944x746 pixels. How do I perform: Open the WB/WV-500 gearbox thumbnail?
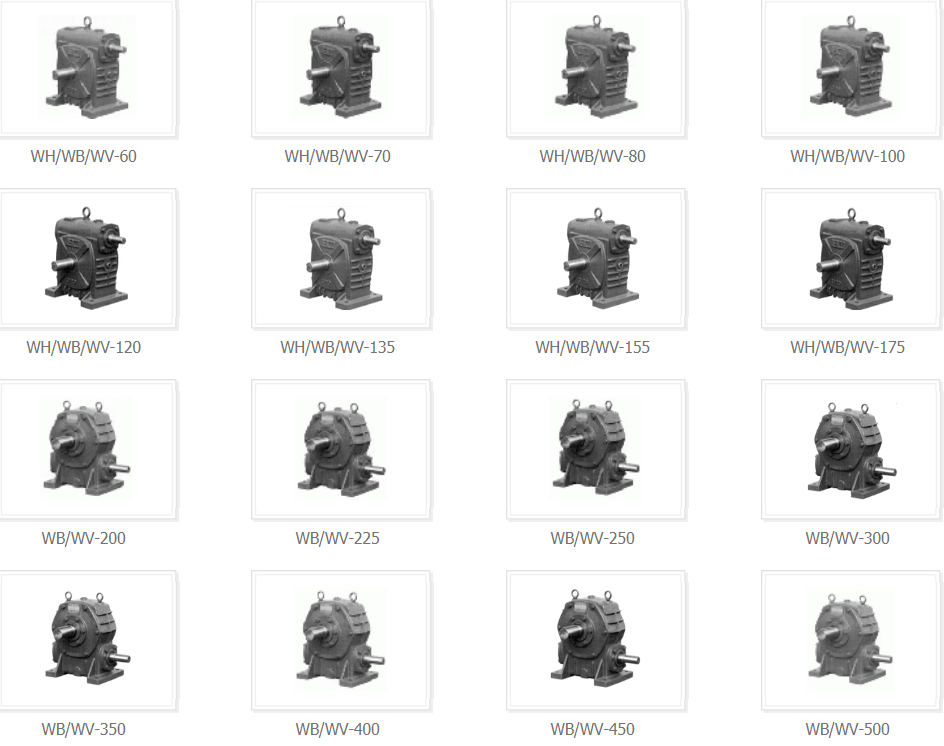tap(851, 642)
